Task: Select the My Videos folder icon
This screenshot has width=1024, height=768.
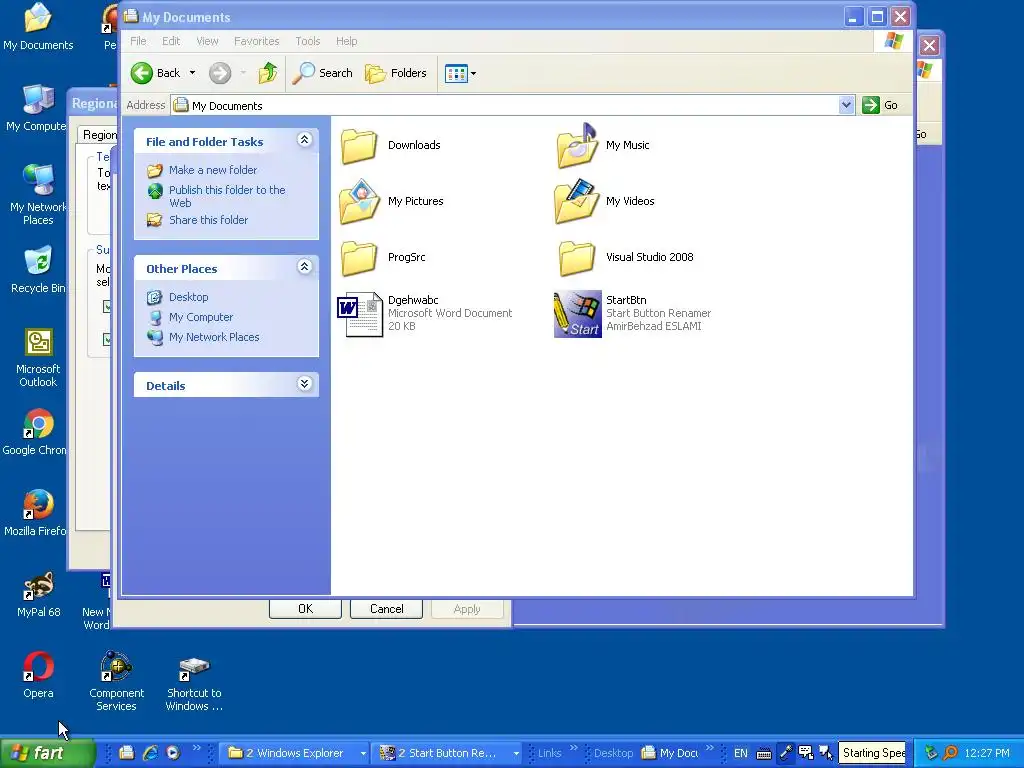Action: (577, 201)
